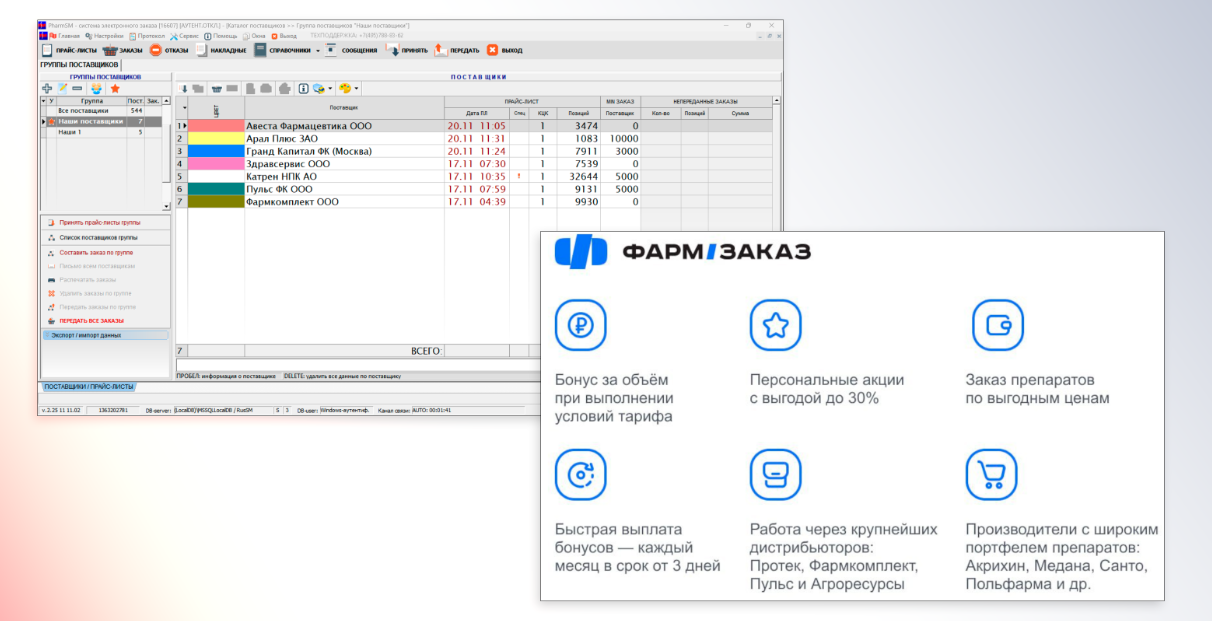
Task: Select the Катрен НПК АО supplier row
Action: 281,177
